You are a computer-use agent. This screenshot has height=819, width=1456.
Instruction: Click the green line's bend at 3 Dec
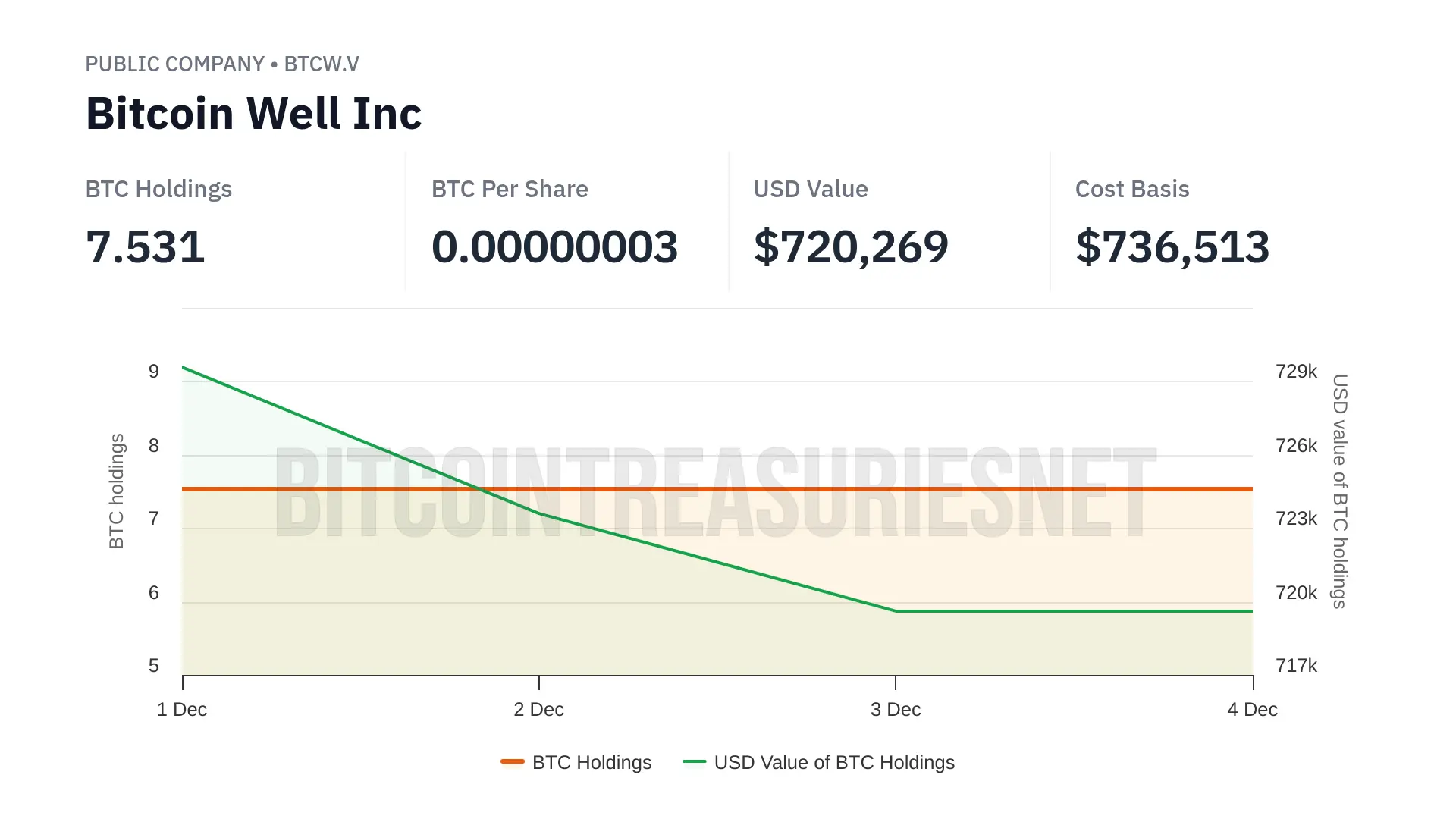coord(896,610)
